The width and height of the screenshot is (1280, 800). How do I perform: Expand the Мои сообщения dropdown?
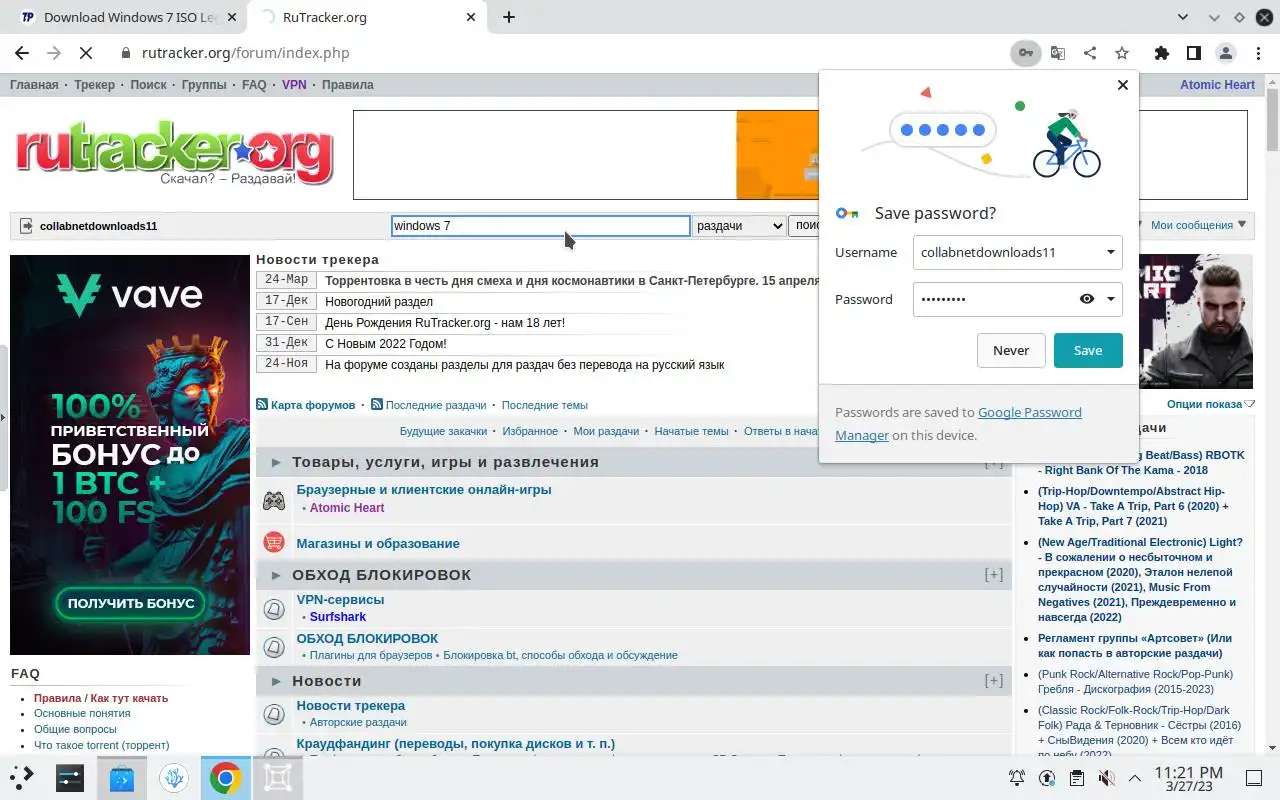[x=1198, y=225]
